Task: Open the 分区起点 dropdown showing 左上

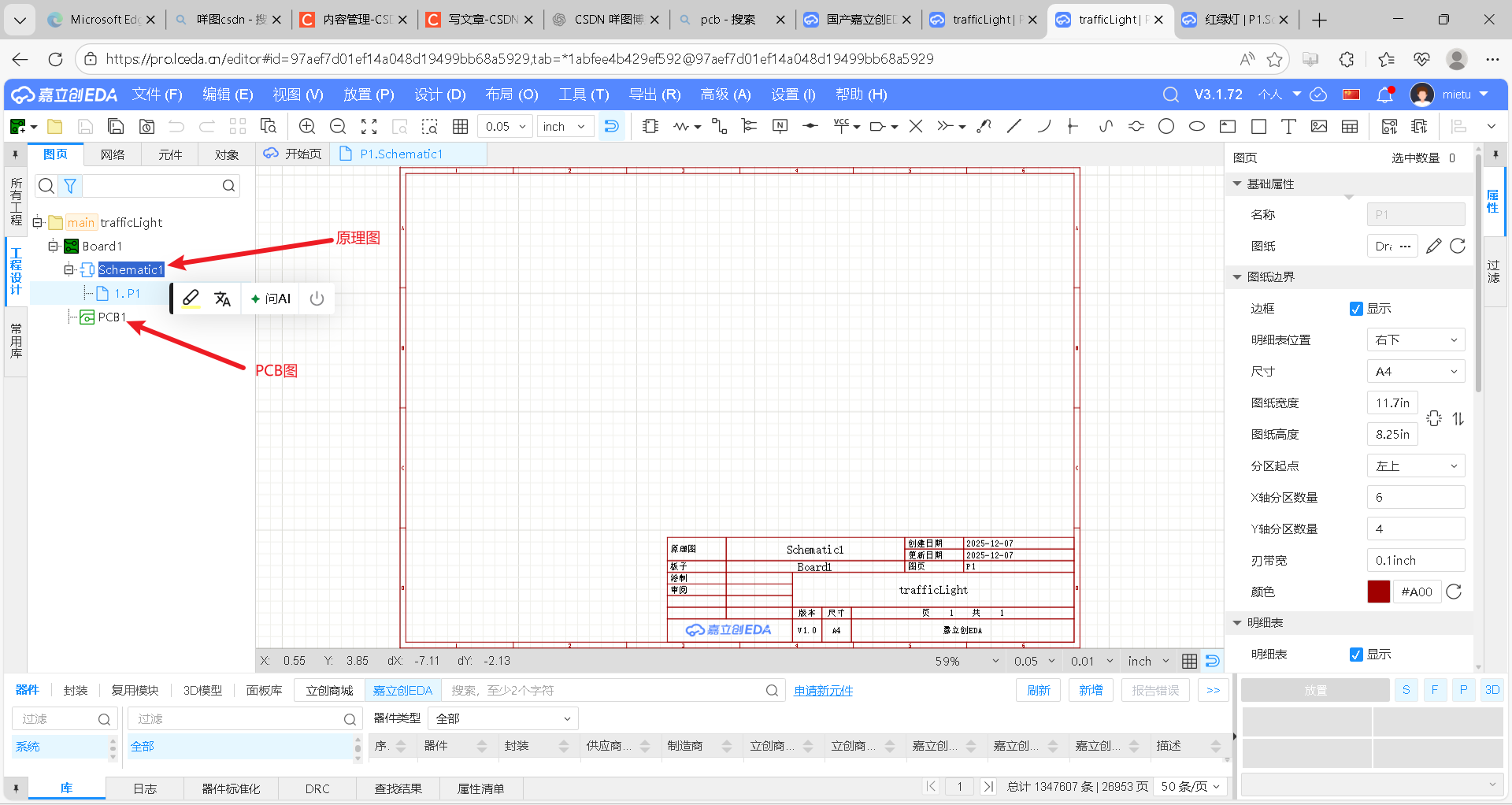Action: pos(1416,466)
